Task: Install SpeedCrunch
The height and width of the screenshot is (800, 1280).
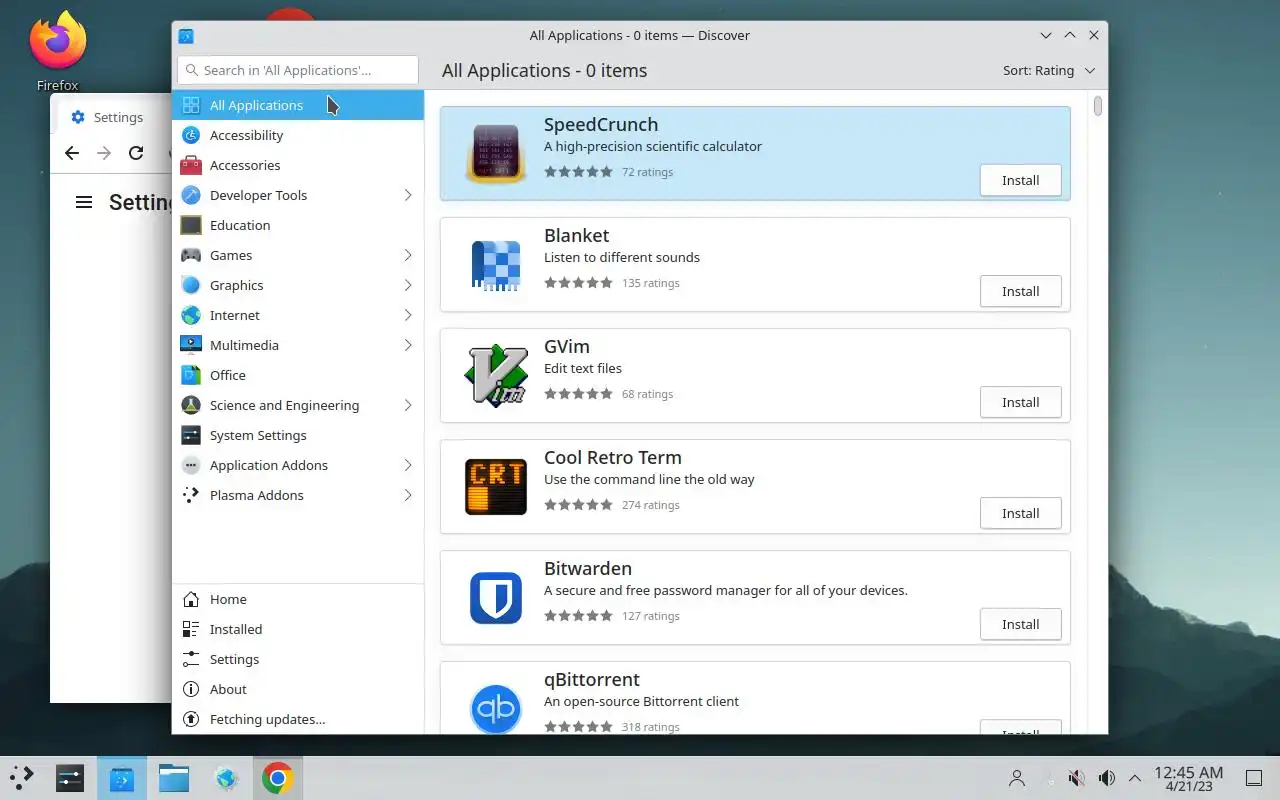Action: click(x=1020, y=180)
